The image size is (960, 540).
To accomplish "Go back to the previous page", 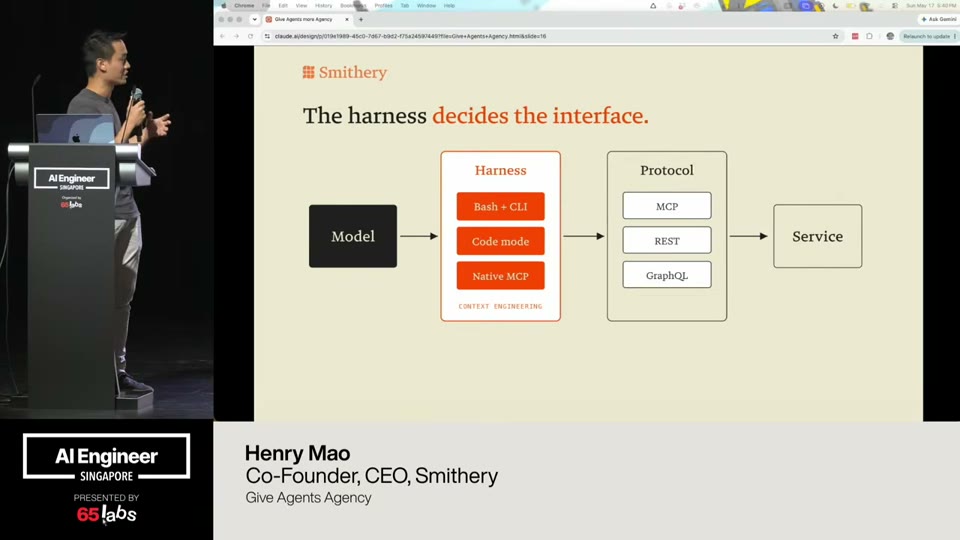I will pyautogui.click(x=222, y=36).
